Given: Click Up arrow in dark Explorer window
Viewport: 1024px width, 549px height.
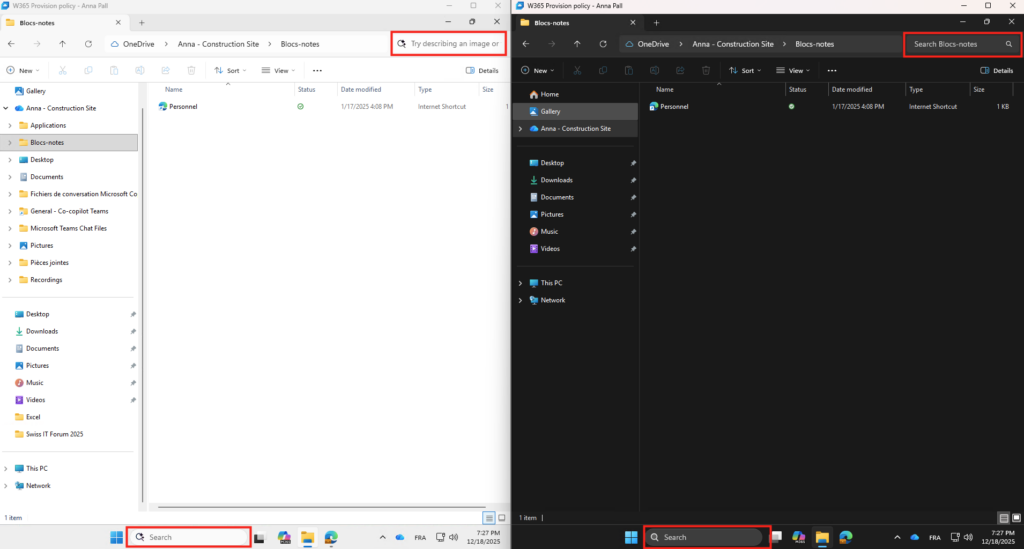Looking at the screenshot, I should coord(576,44).
